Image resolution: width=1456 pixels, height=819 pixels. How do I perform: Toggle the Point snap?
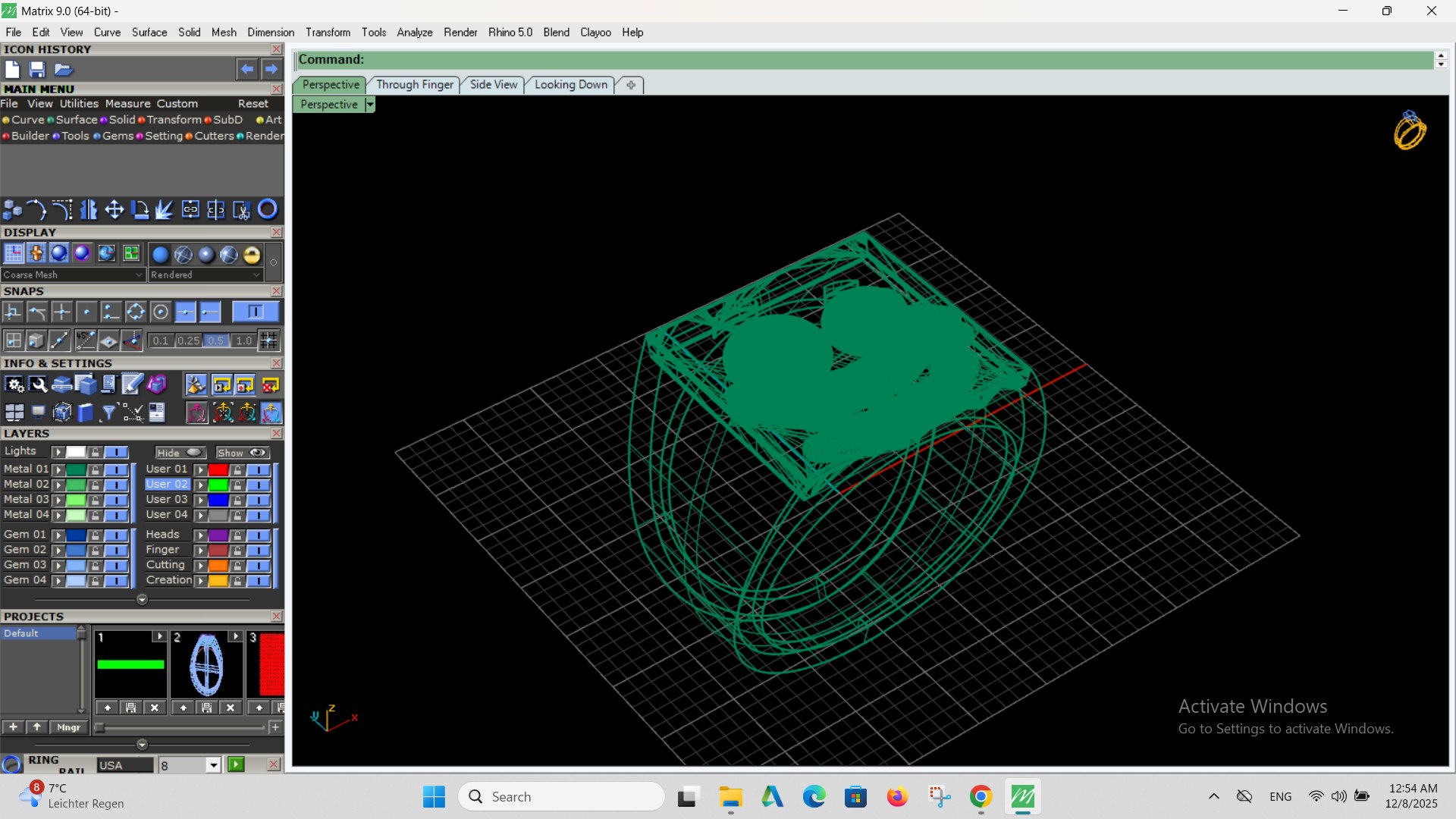tap(86, 312)
